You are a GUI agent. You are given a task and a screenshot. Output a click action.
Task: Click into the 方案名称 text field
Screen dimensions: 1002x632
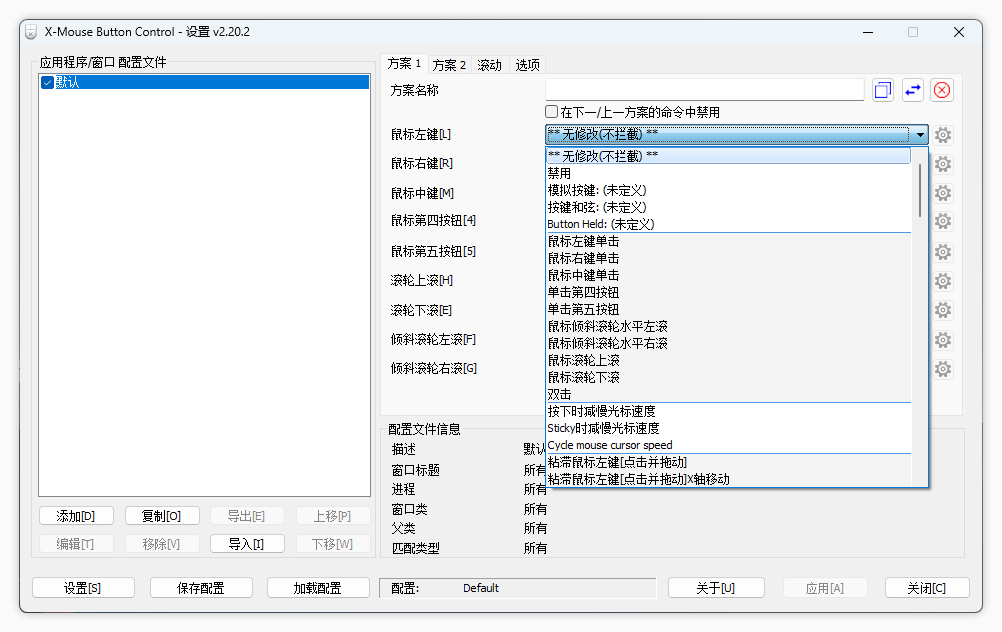click(x=704, y=90)
